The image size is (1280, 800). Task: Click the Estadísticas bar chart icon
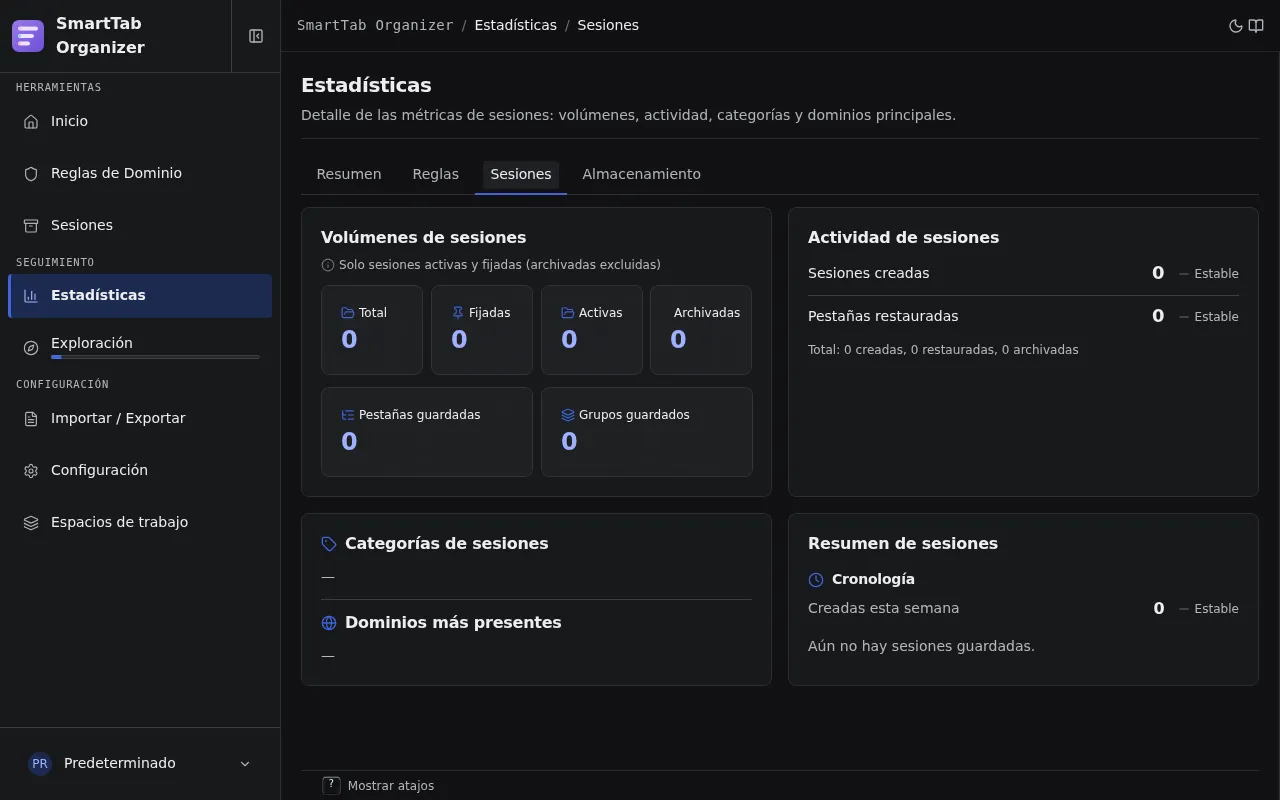pyautogui.click(x=31, y=295)
